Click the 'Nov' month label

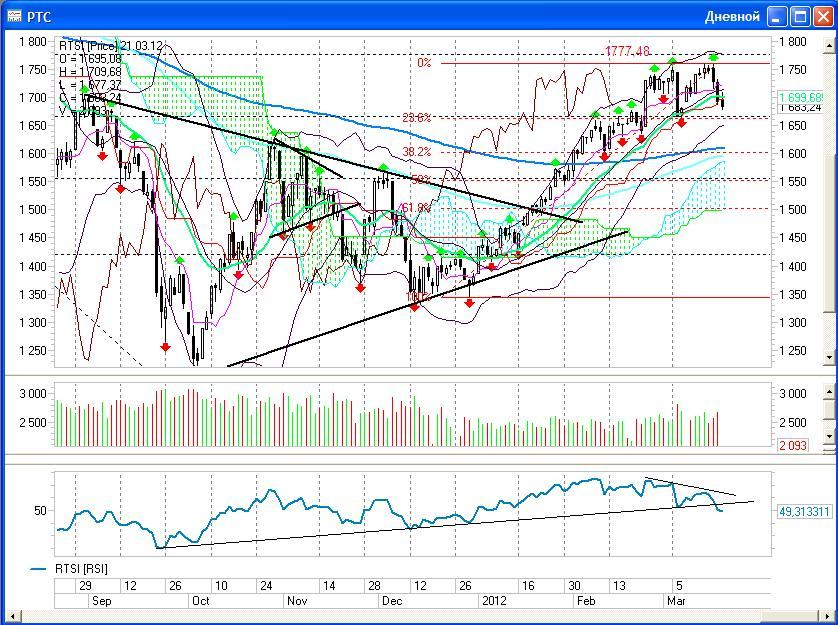tap(297, 601)
